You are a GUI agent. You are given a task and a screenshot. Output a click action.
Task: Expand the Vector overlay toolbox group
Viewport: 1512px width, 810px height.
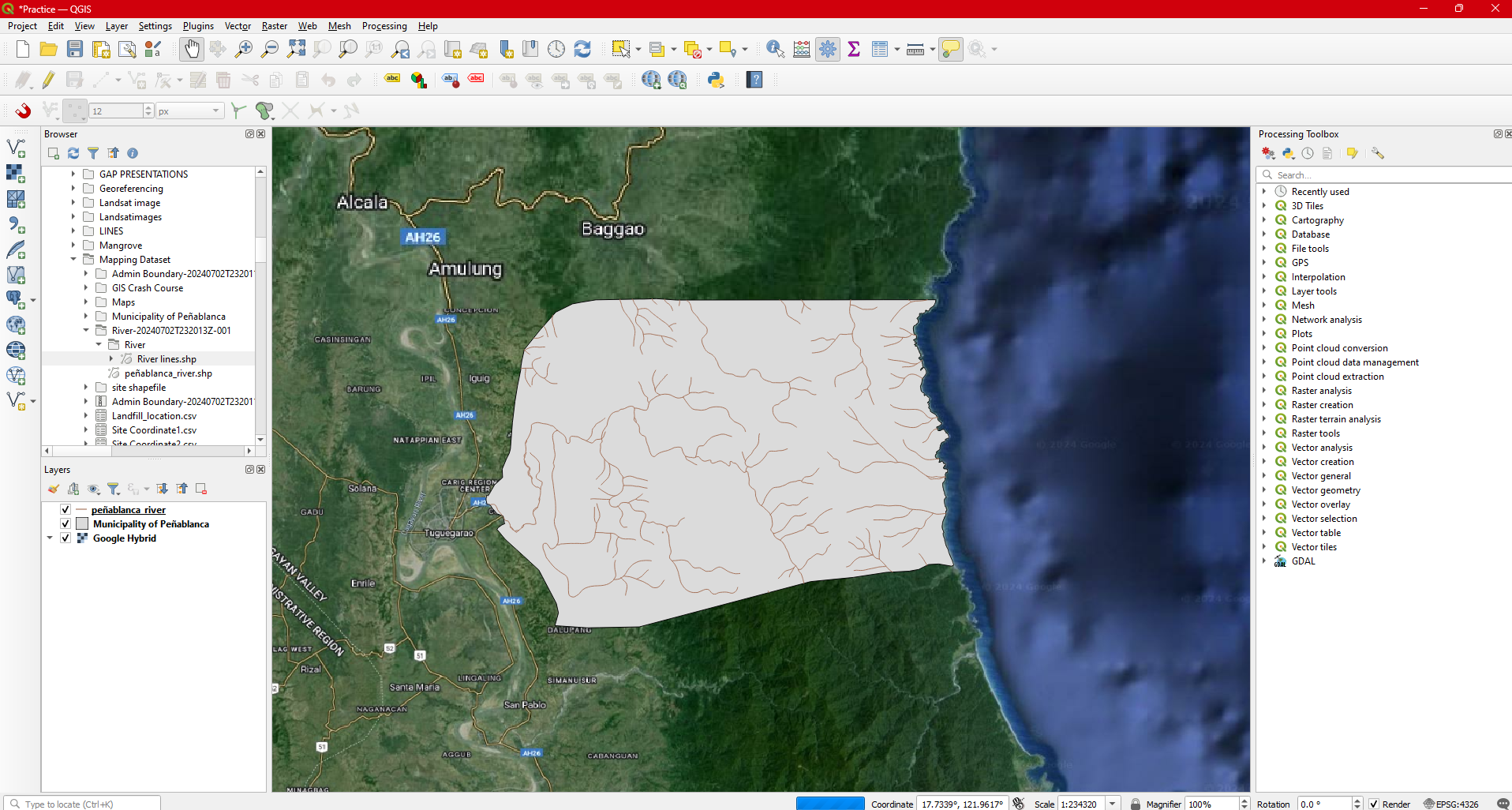click(1264, 504)
